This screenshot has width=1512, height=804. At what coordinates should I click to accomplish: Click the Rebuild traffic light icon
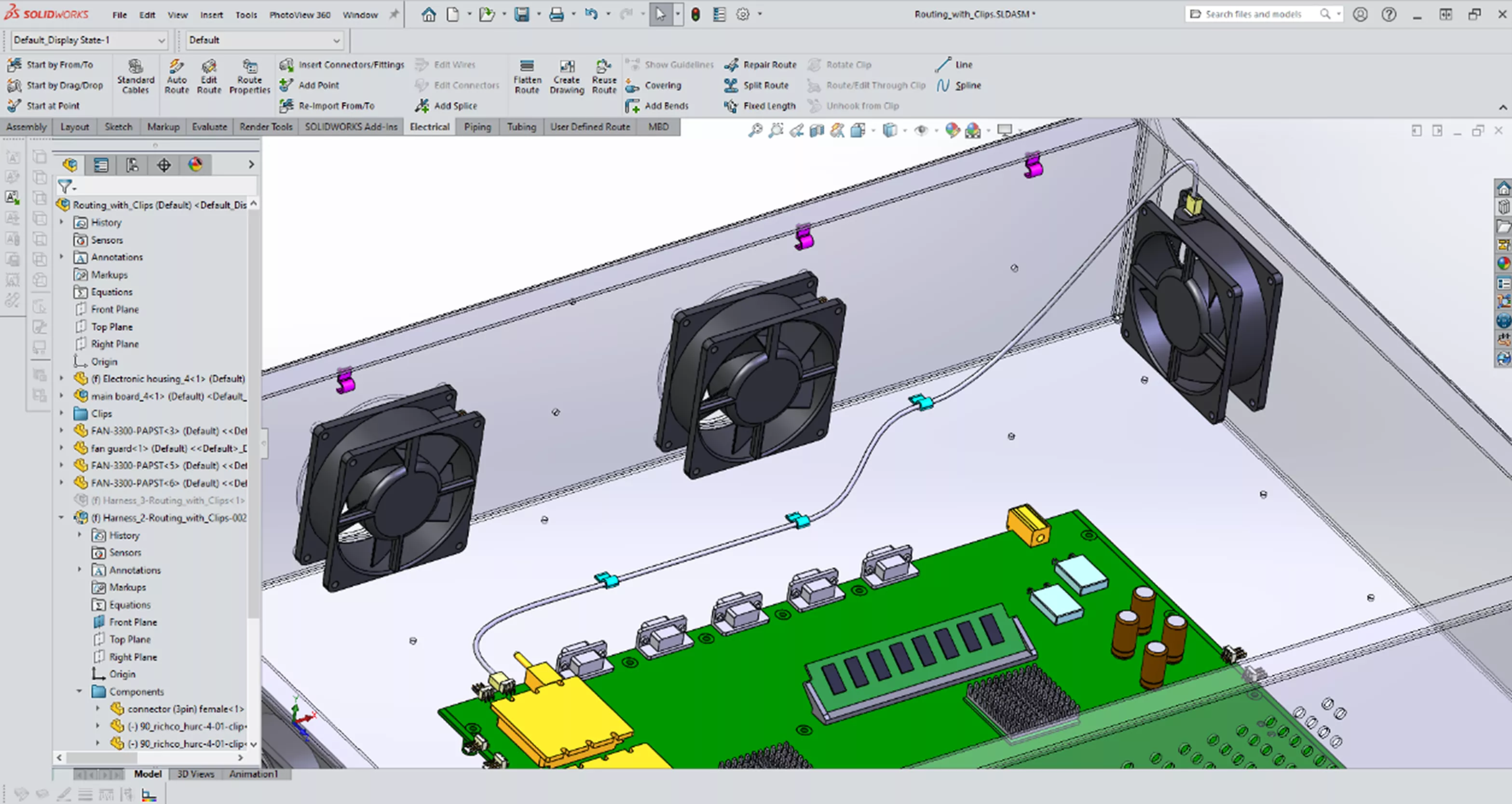[x=695, y=14]
